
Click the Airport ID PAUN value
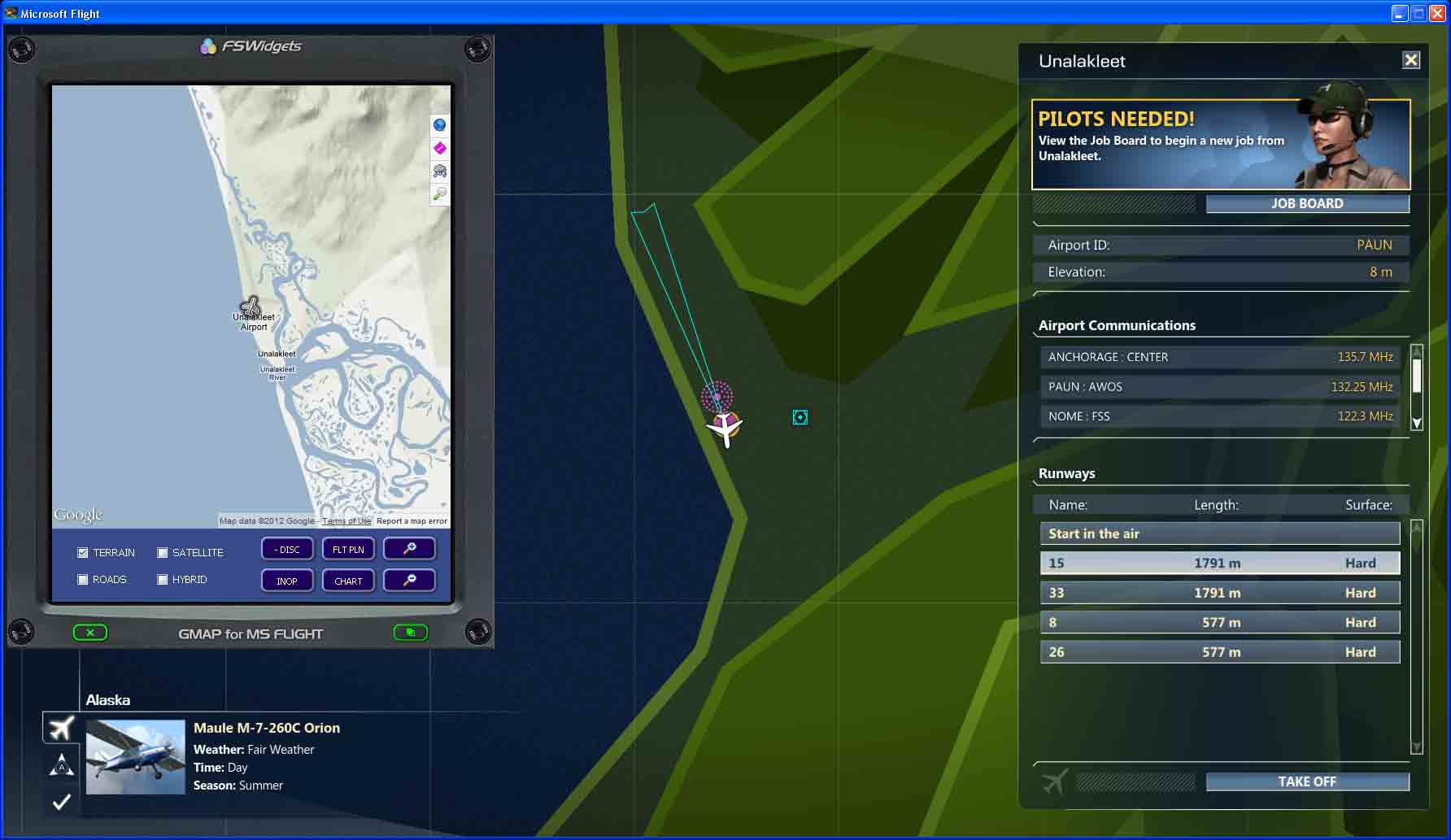[x=1375, y=245]
